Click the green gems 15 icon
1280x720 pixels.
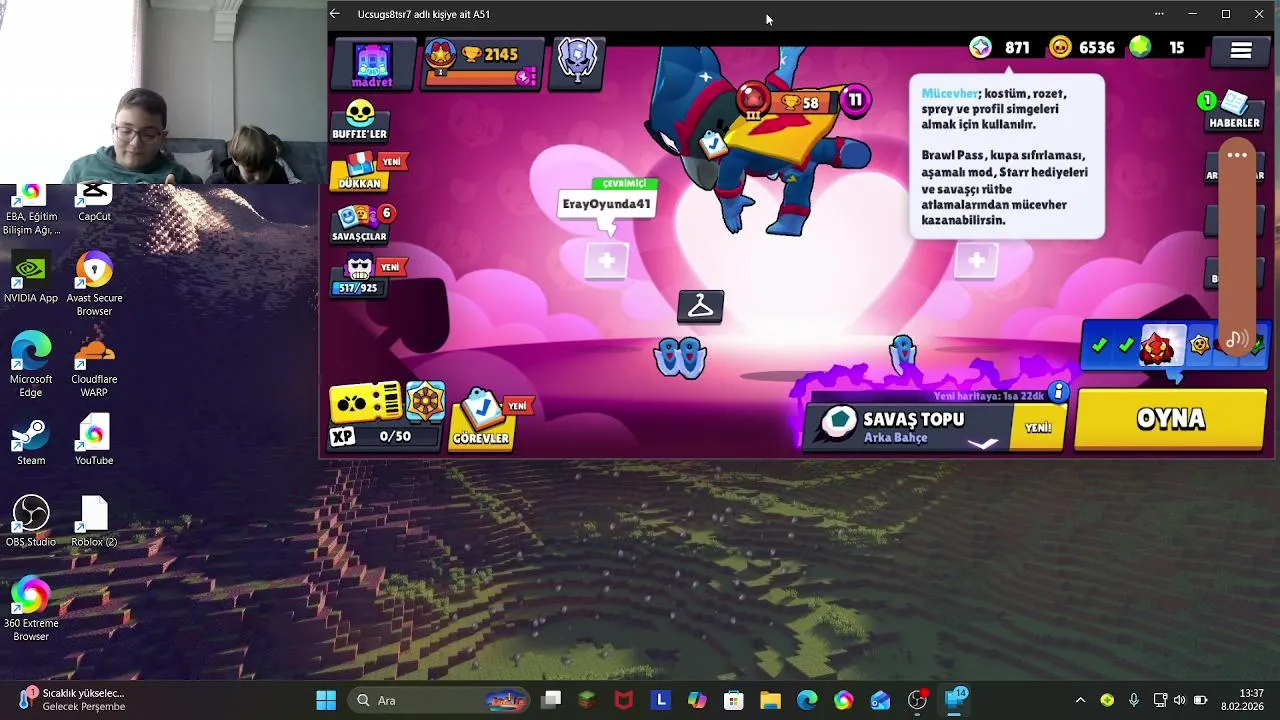click(x=1140, y=47)
